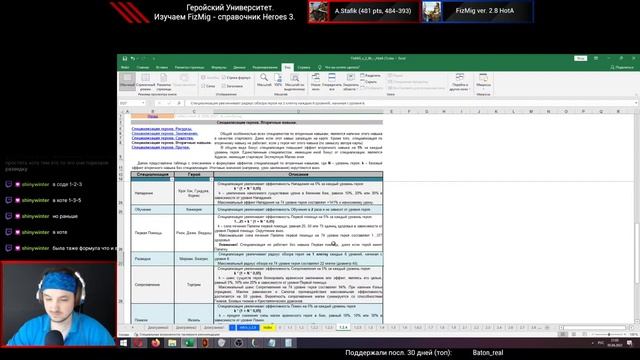Open the Windows Start menu
640x360 pixels.
[123, 343]
